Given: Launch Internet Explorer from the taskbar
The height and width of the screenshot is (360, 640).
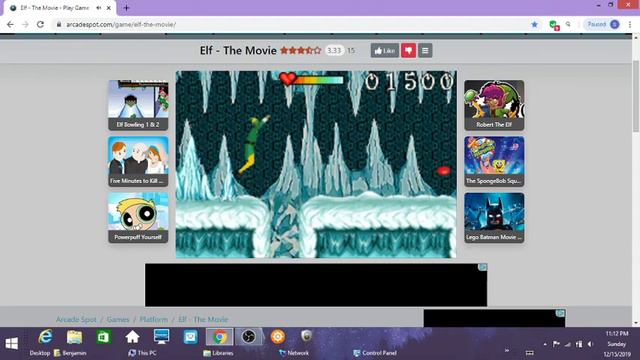Looking at the screenshot, I should tap(45, 337).
